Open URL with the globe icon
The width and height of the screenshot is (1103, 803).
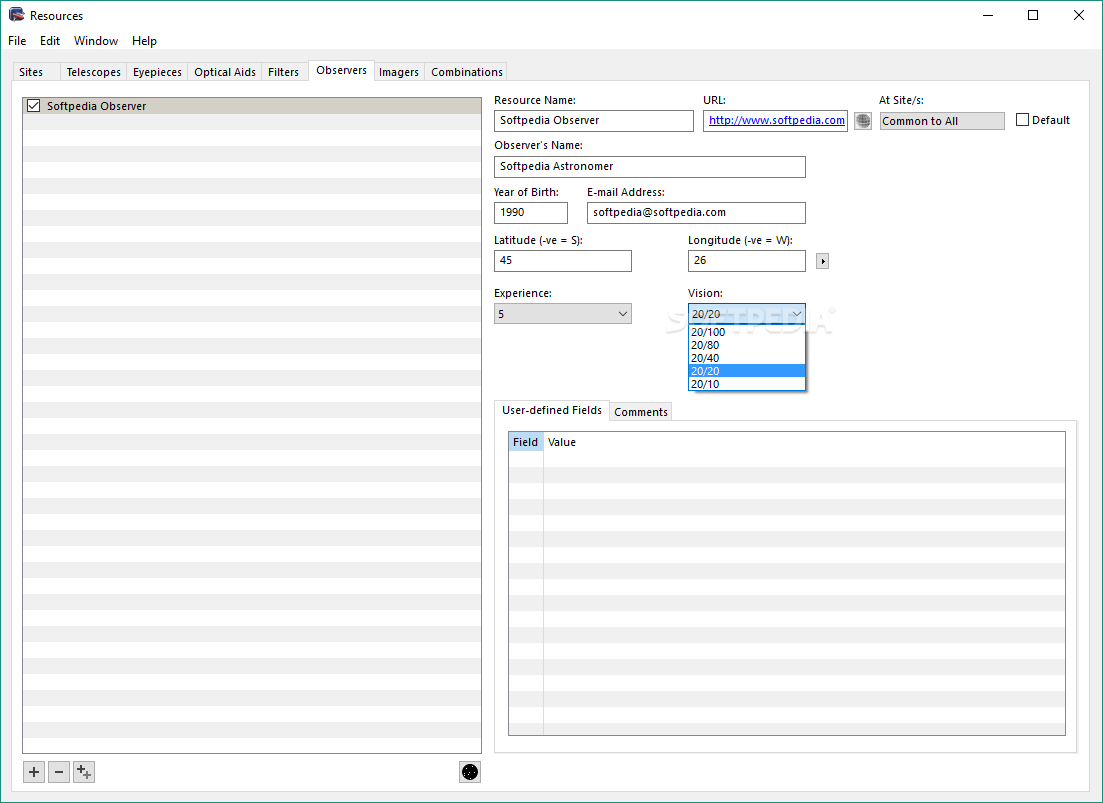pyautogui.click(x=863, y=121)
